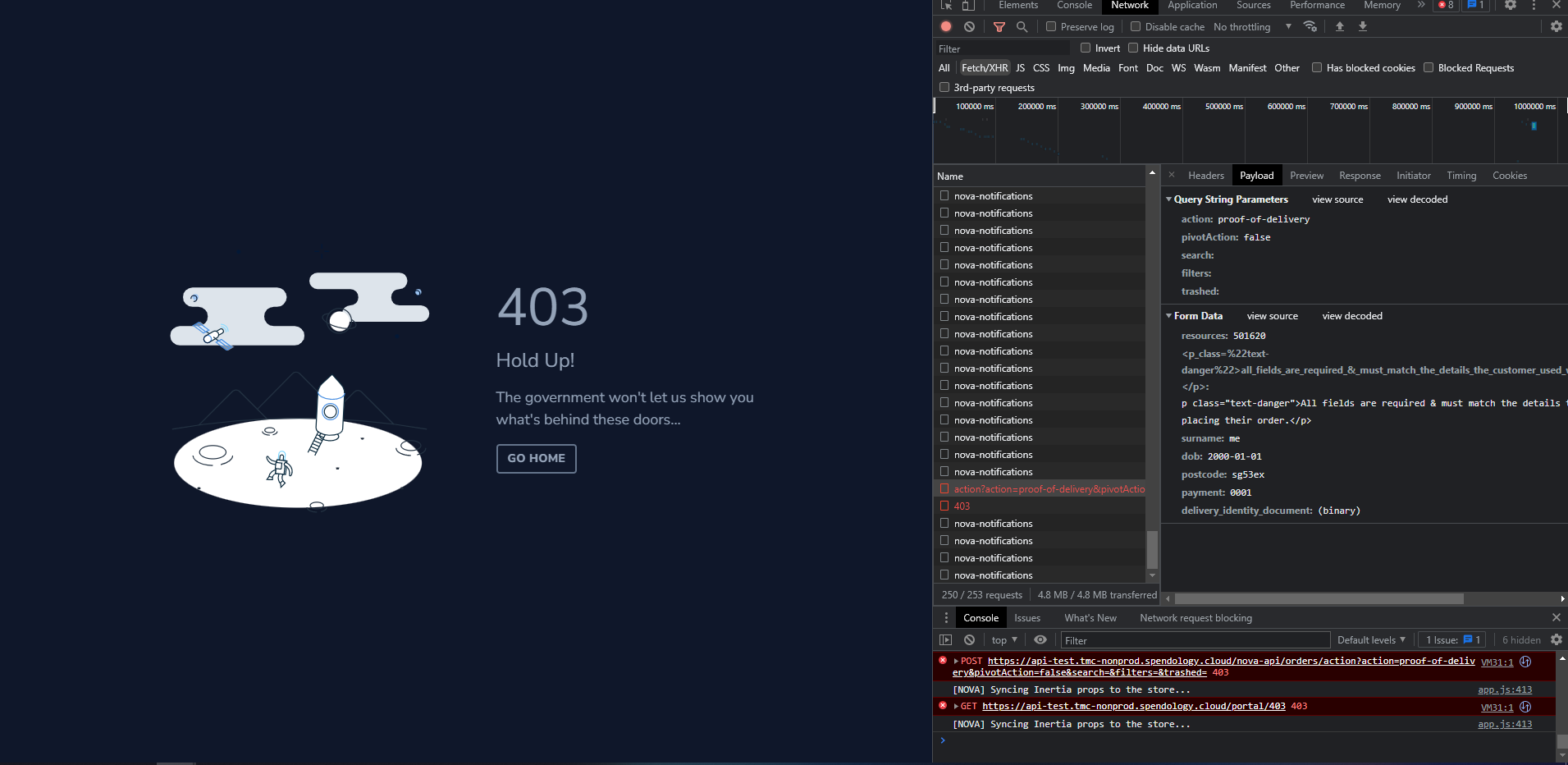Enable Preserve log

click(1050, 26)
